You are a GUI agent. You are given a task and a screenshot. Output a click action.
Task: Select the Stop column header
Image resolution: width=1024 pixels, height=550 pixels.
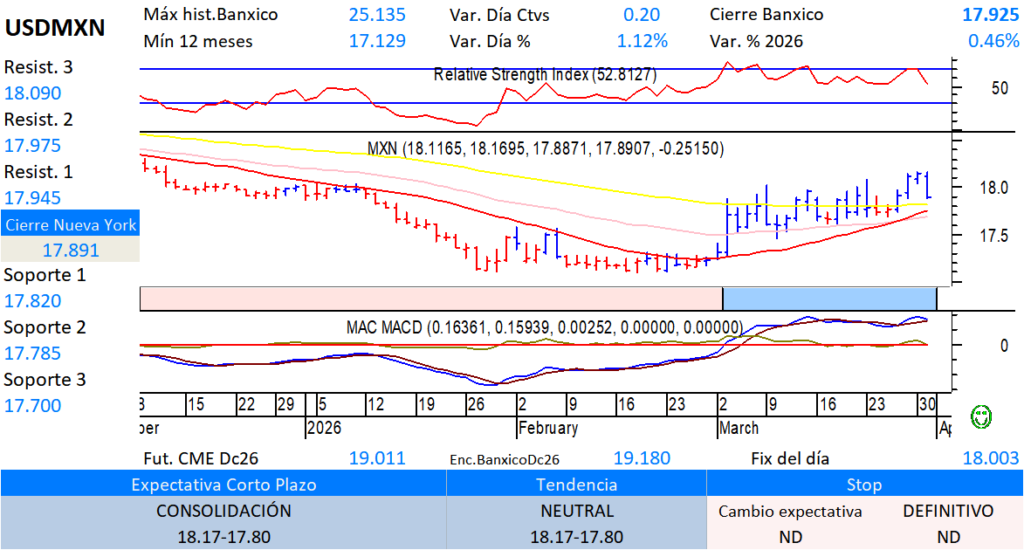click(864, 484)
